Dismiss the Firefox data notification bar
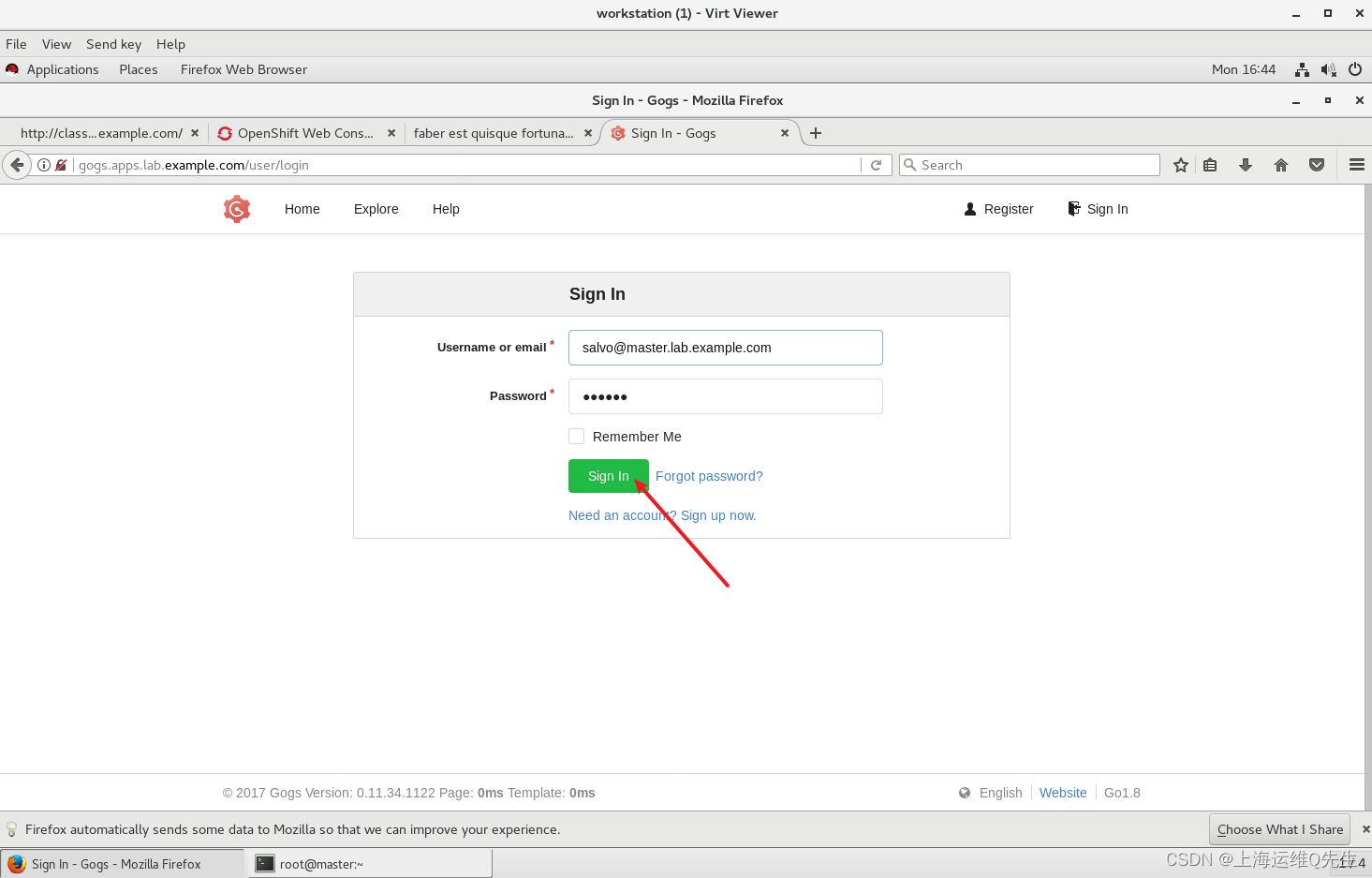The width and height of the screenshot is (1372, 878). [x=1365, y=829]
